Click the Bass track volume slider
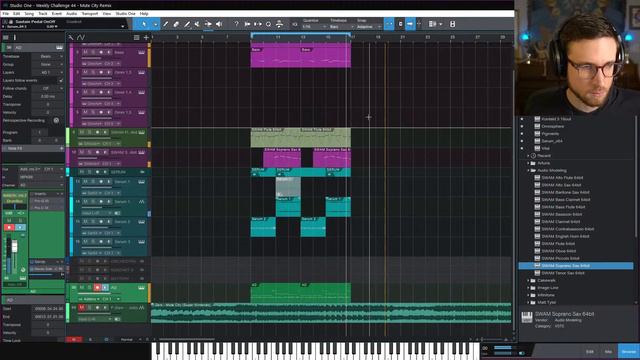Screen dimensions: 640x360 tap(96, 58)
